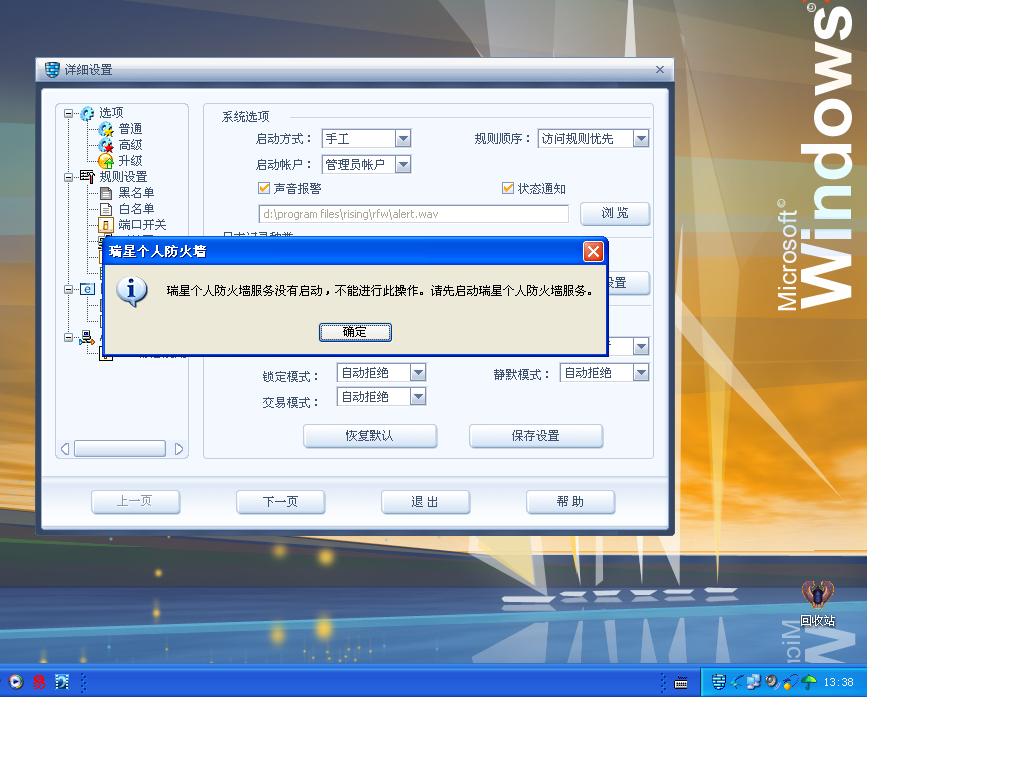Click the media player quick launch icon

click(x=16, y=682)
